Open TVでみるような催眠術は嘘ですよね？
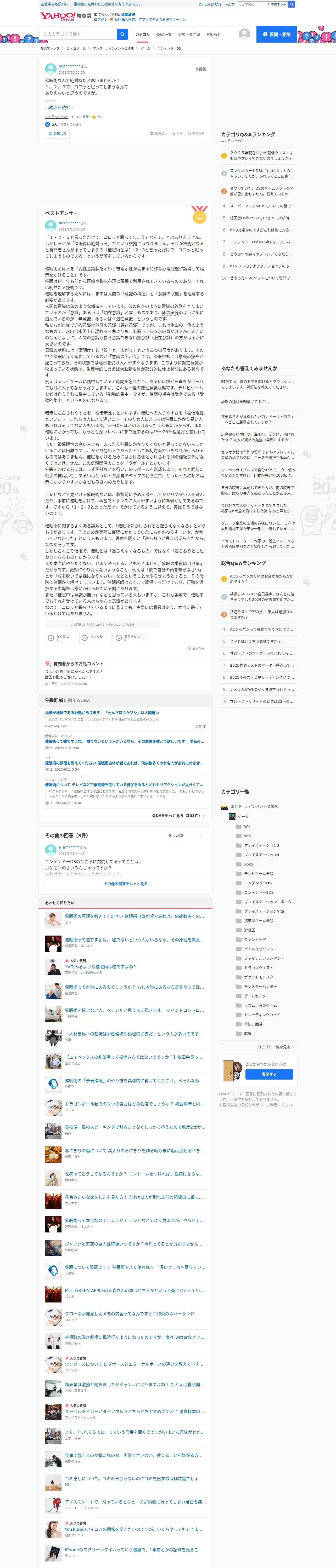336x1568 pixels. pyautogui.click(x=101, y=967)
